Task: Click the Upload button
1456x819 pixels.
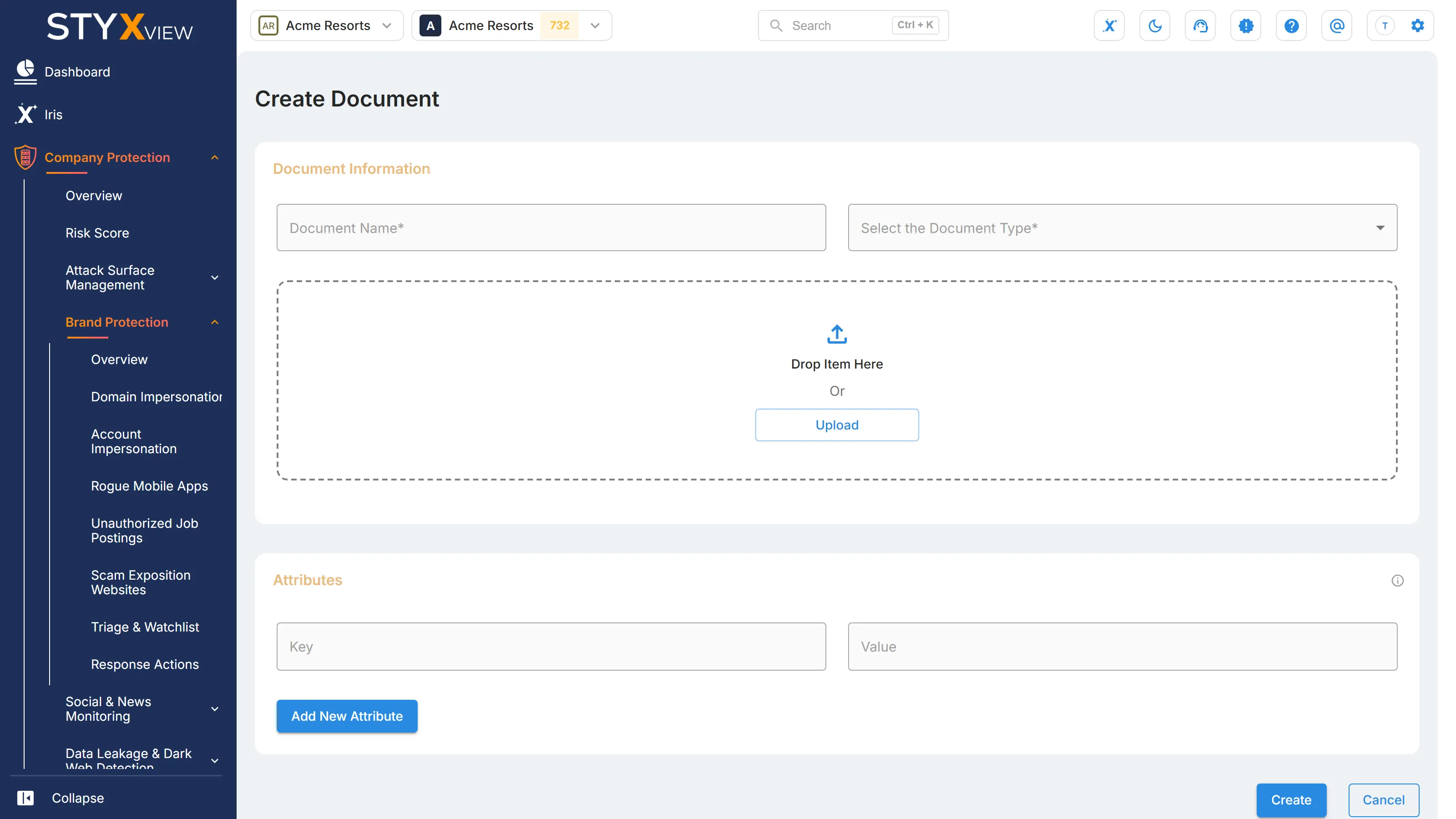Action: click(837, 425)
